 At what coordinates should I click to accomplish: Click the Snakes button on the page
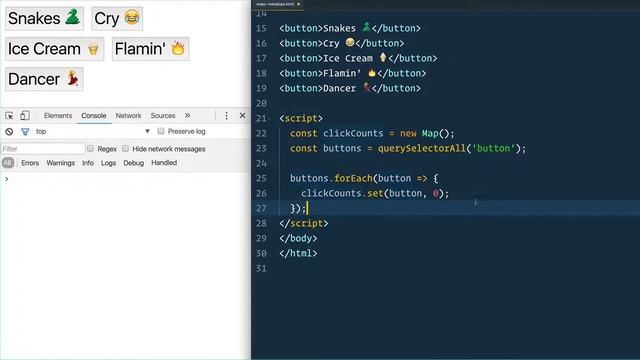click(x=44, y=18)
